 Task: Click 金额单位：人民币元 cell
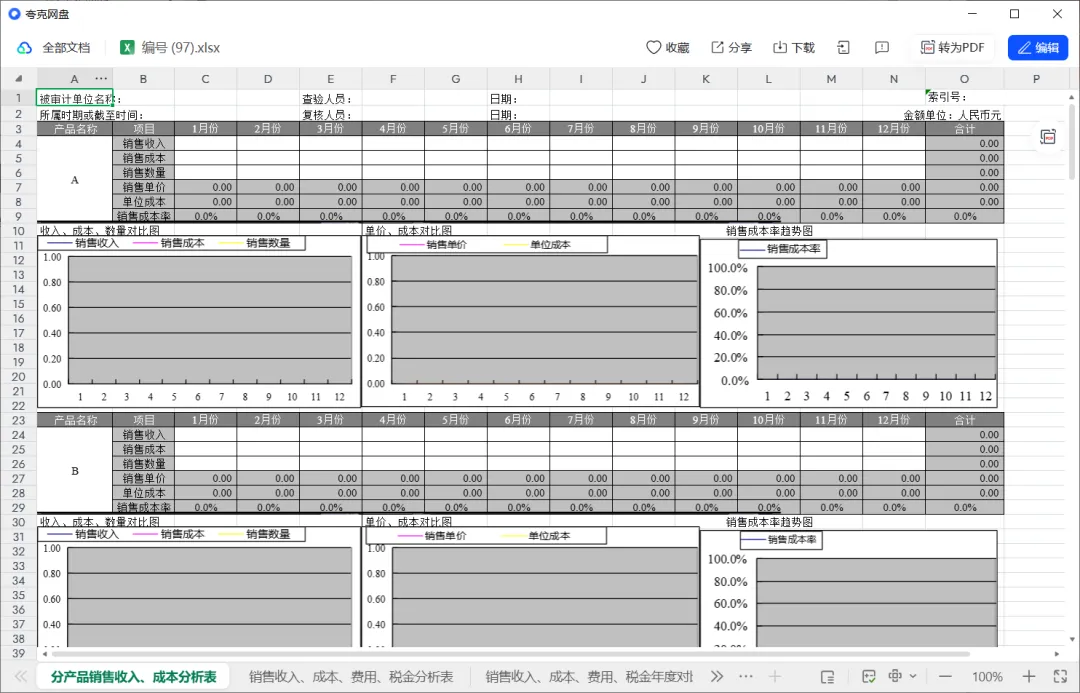pyautogui.click(x=953, y=115)
